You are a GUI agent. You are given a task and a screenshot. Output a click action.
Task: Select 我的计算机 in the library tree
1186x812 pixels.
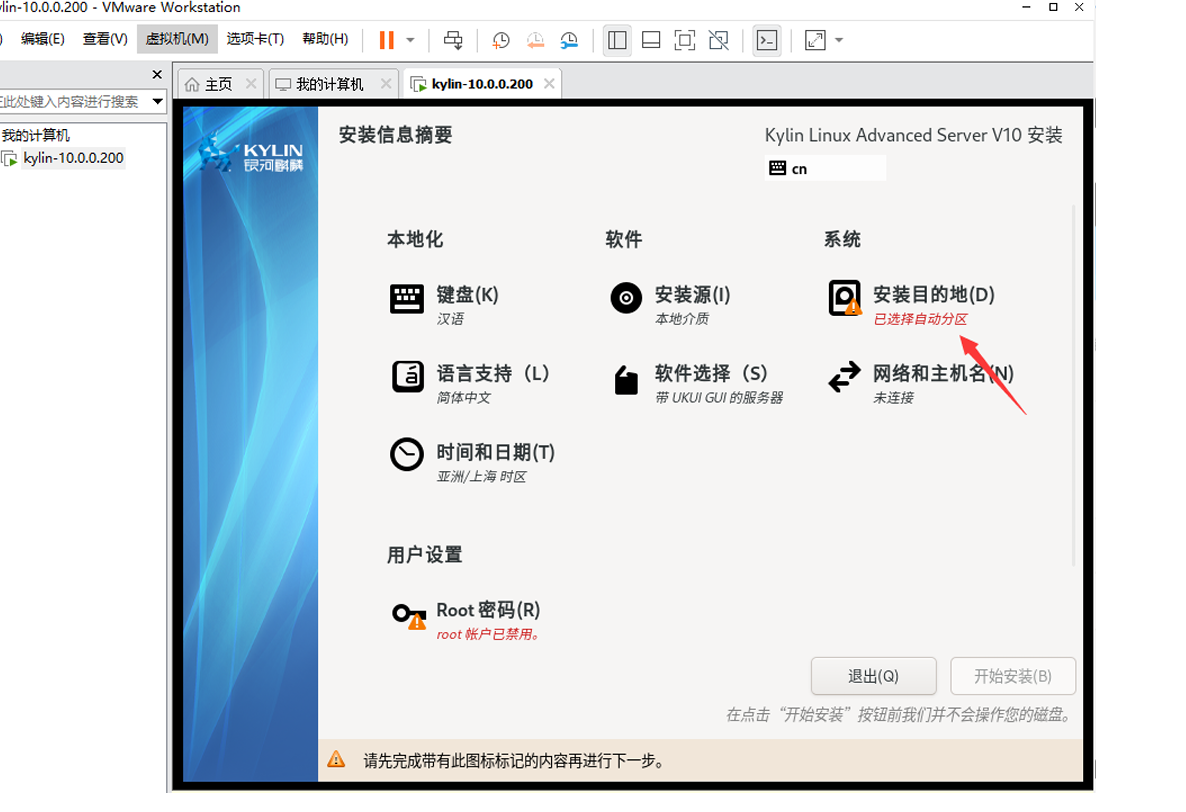pos(36,135)
